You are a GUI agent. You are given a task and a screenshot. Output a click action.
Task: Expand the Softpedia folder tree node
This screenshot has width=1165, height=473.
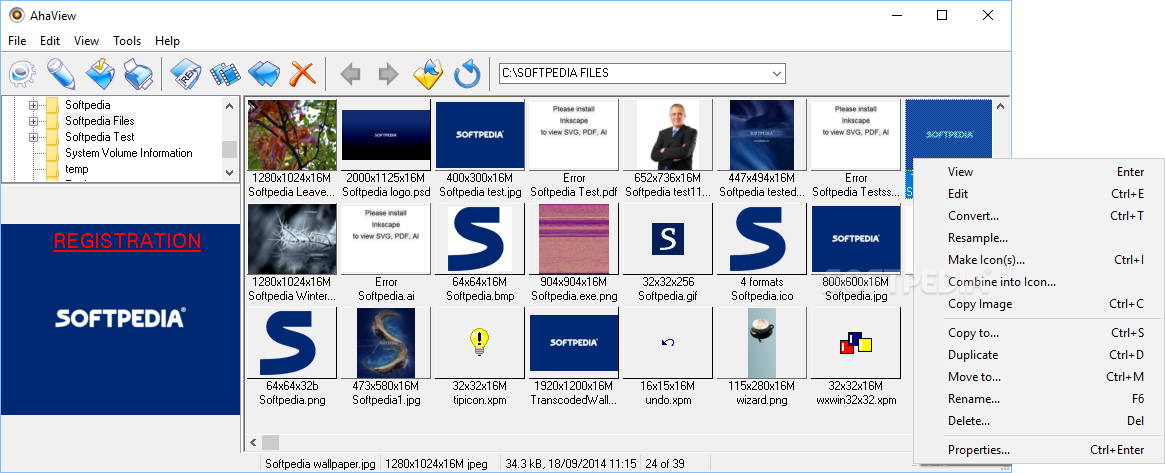tap(33, 105)
